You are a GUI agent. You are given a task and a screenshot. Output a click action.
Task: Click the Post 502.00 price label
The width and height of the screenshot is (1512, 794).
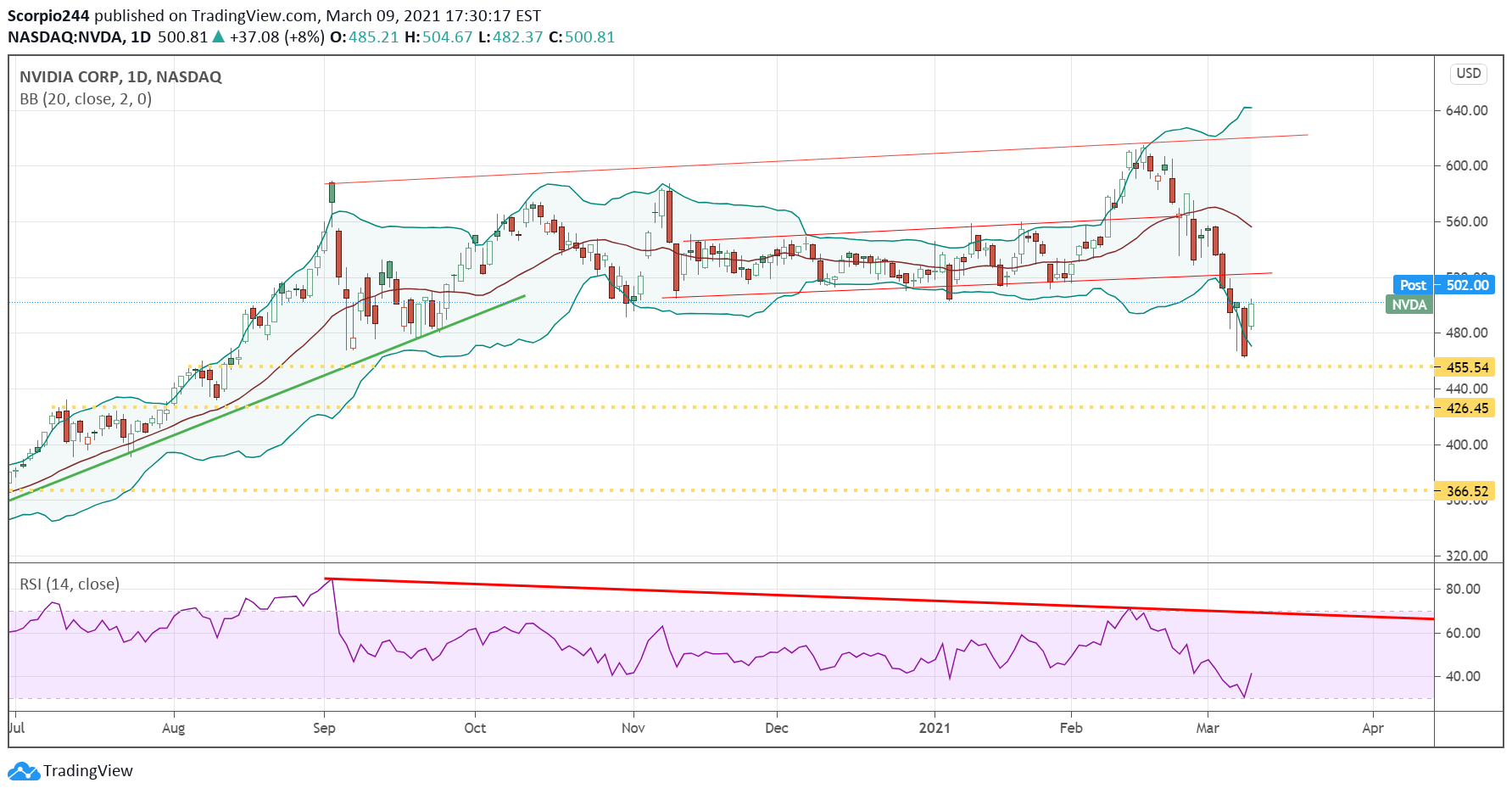point(1444,285)
